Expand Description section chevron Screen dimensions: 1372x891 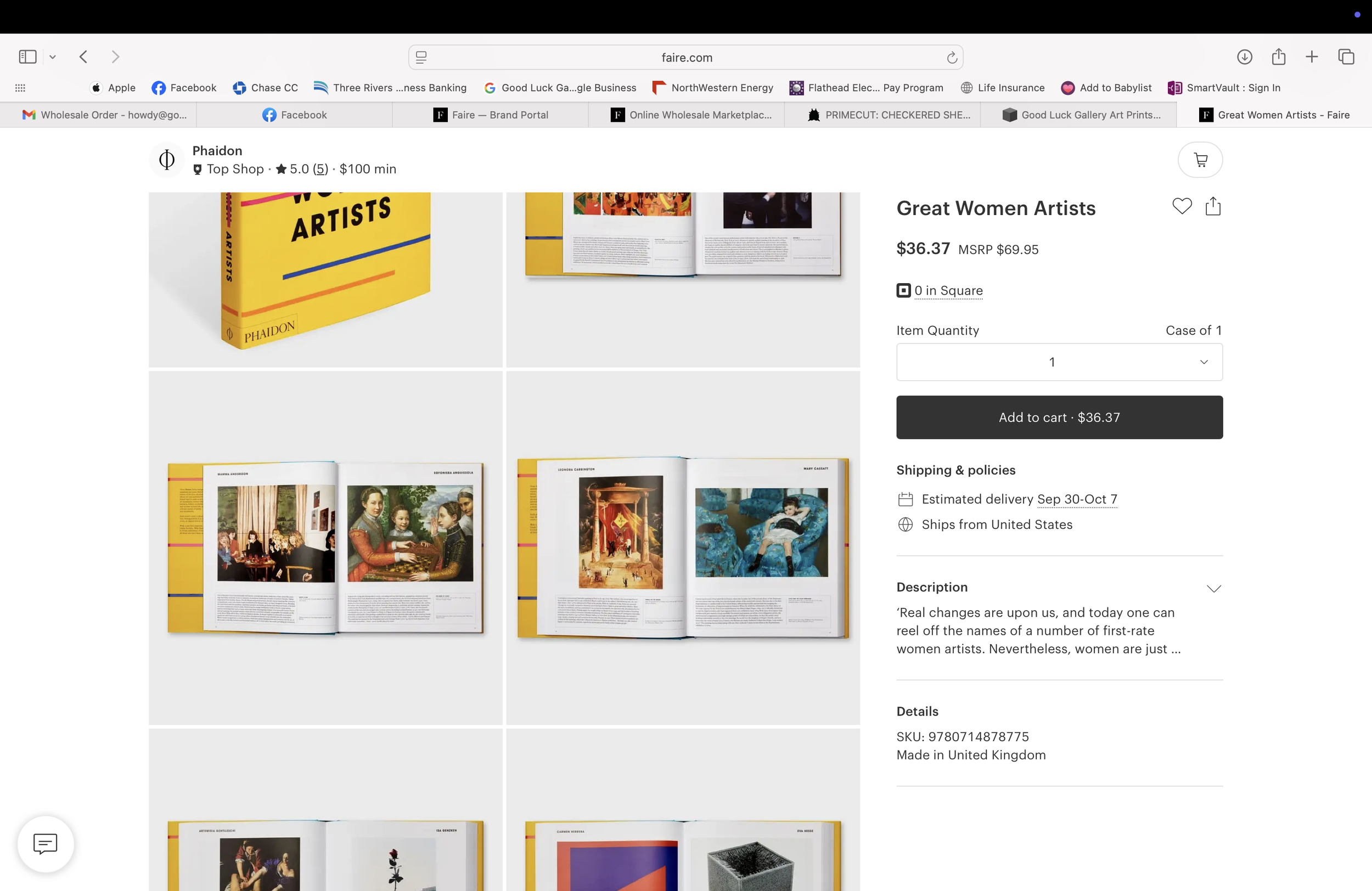1213,589
